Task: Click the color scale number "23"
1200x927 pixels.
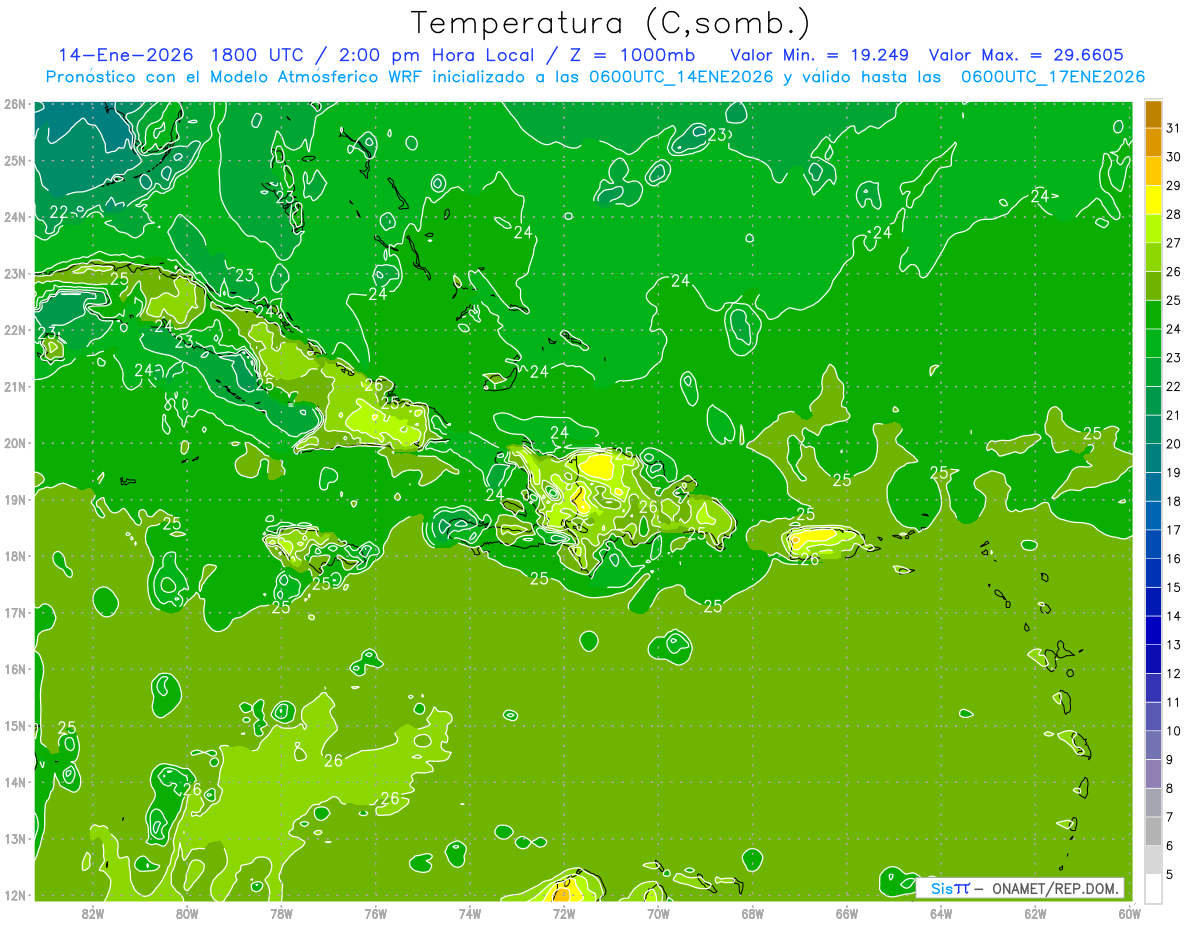Action: point(1173,358)
